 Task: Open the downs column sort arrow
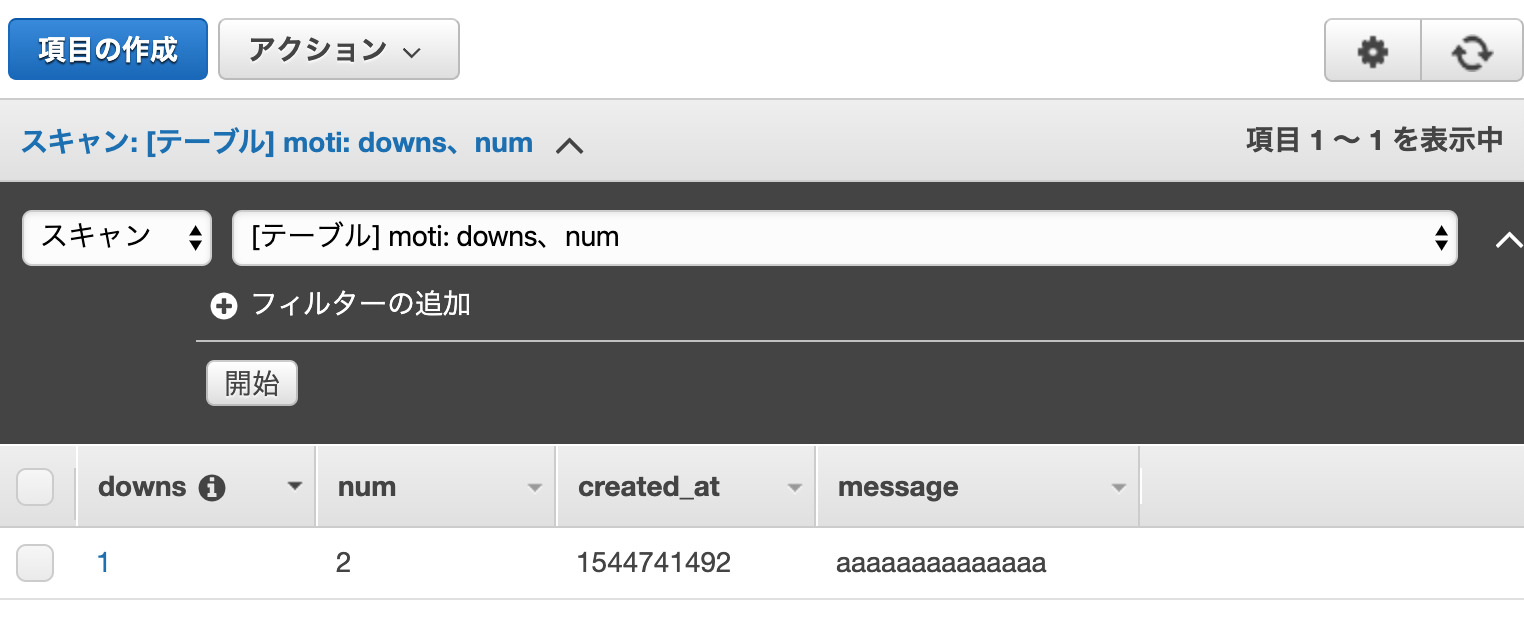tap(294, 487)
